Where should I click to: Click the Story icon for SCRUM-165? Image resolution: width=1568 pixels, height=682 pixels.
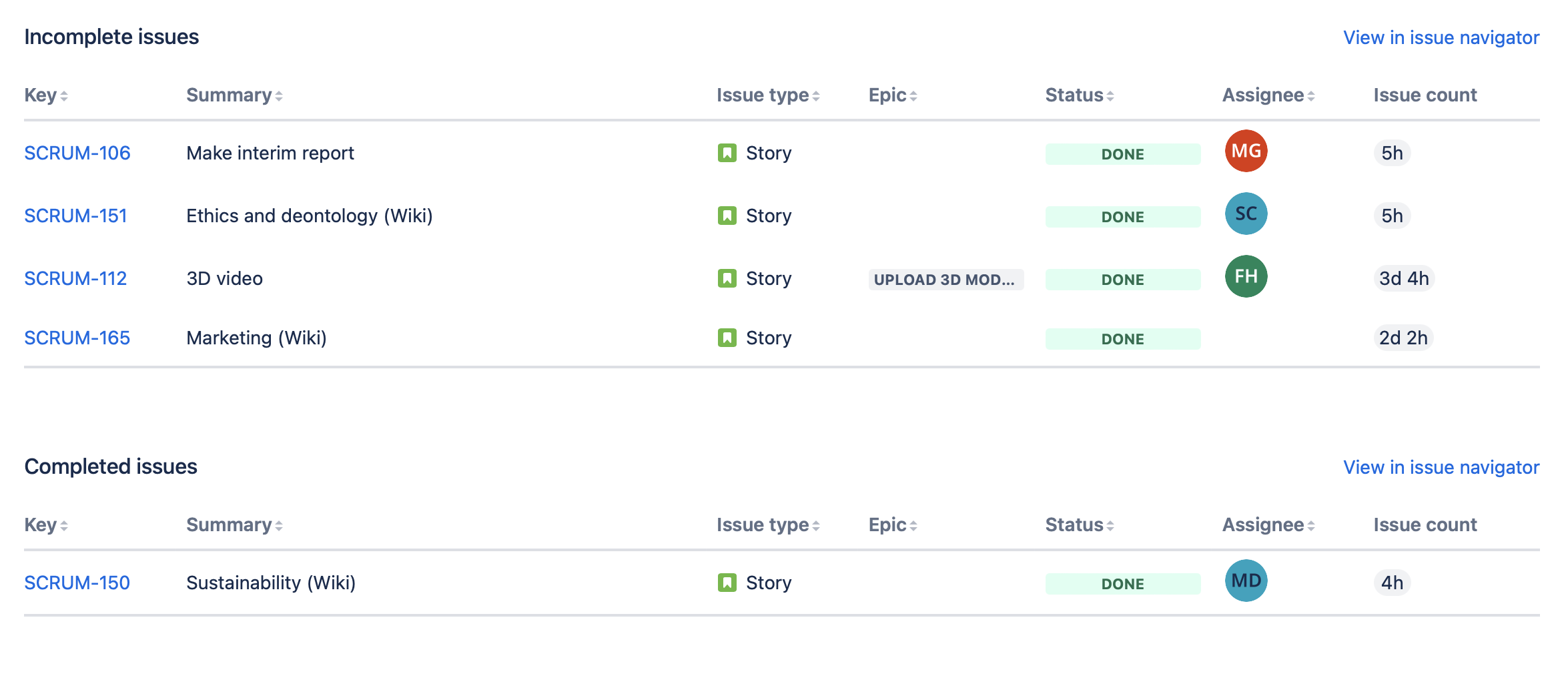[727, 338]
